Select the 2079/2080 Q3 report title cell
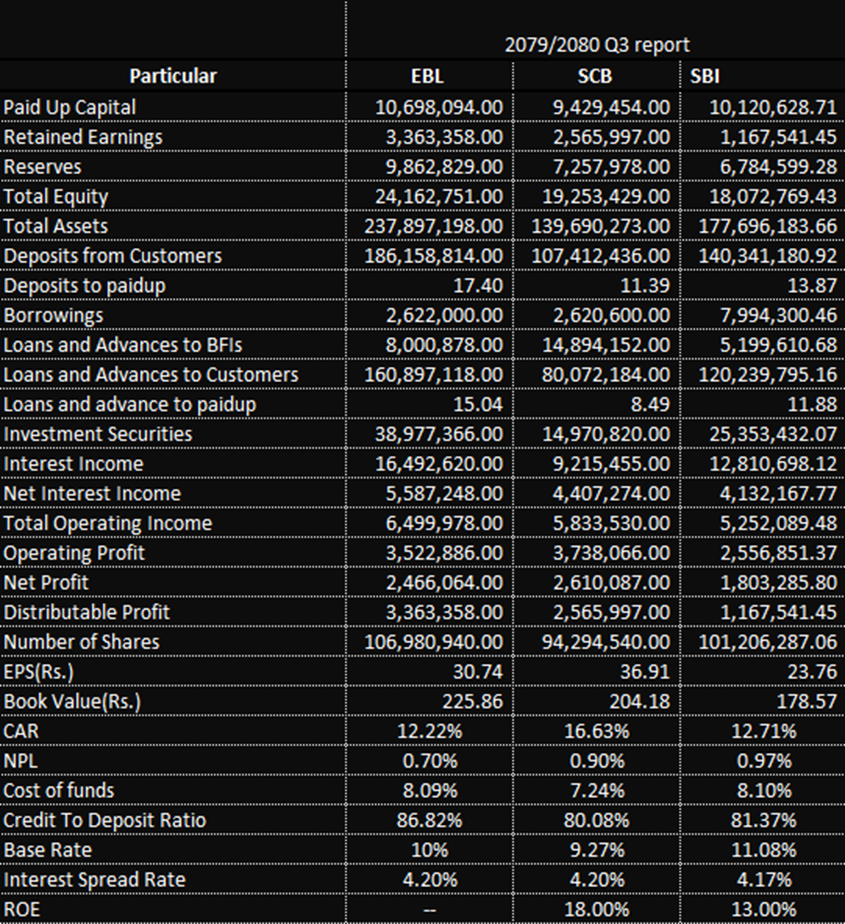 coord(596,45)
